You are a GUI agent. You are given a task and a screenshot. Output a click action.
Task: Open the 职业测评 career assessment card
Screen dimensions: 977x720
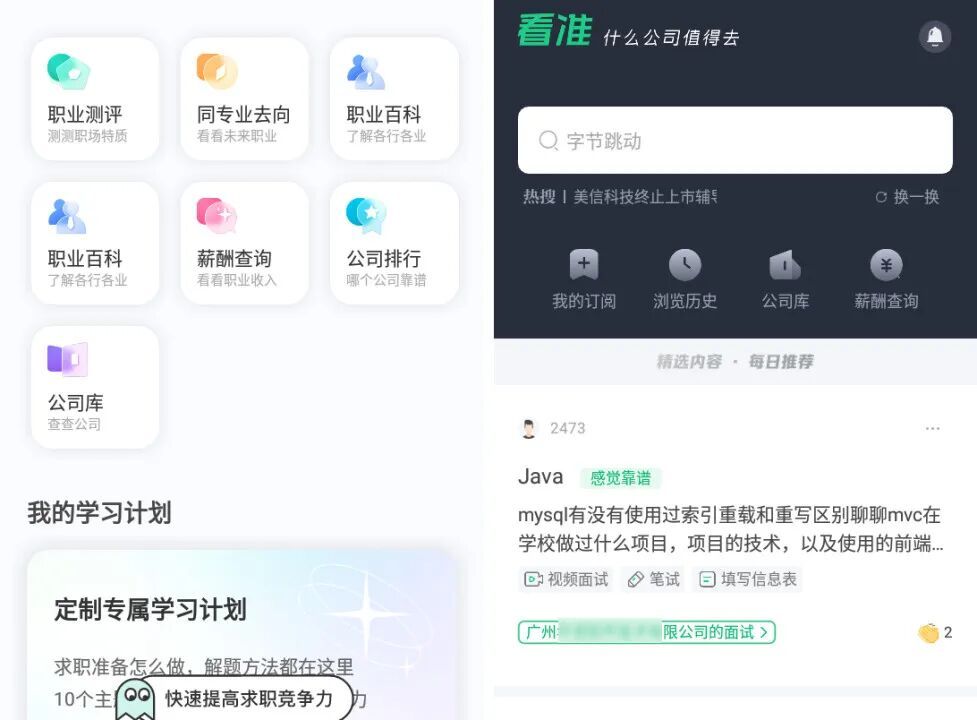click(95, 99)
